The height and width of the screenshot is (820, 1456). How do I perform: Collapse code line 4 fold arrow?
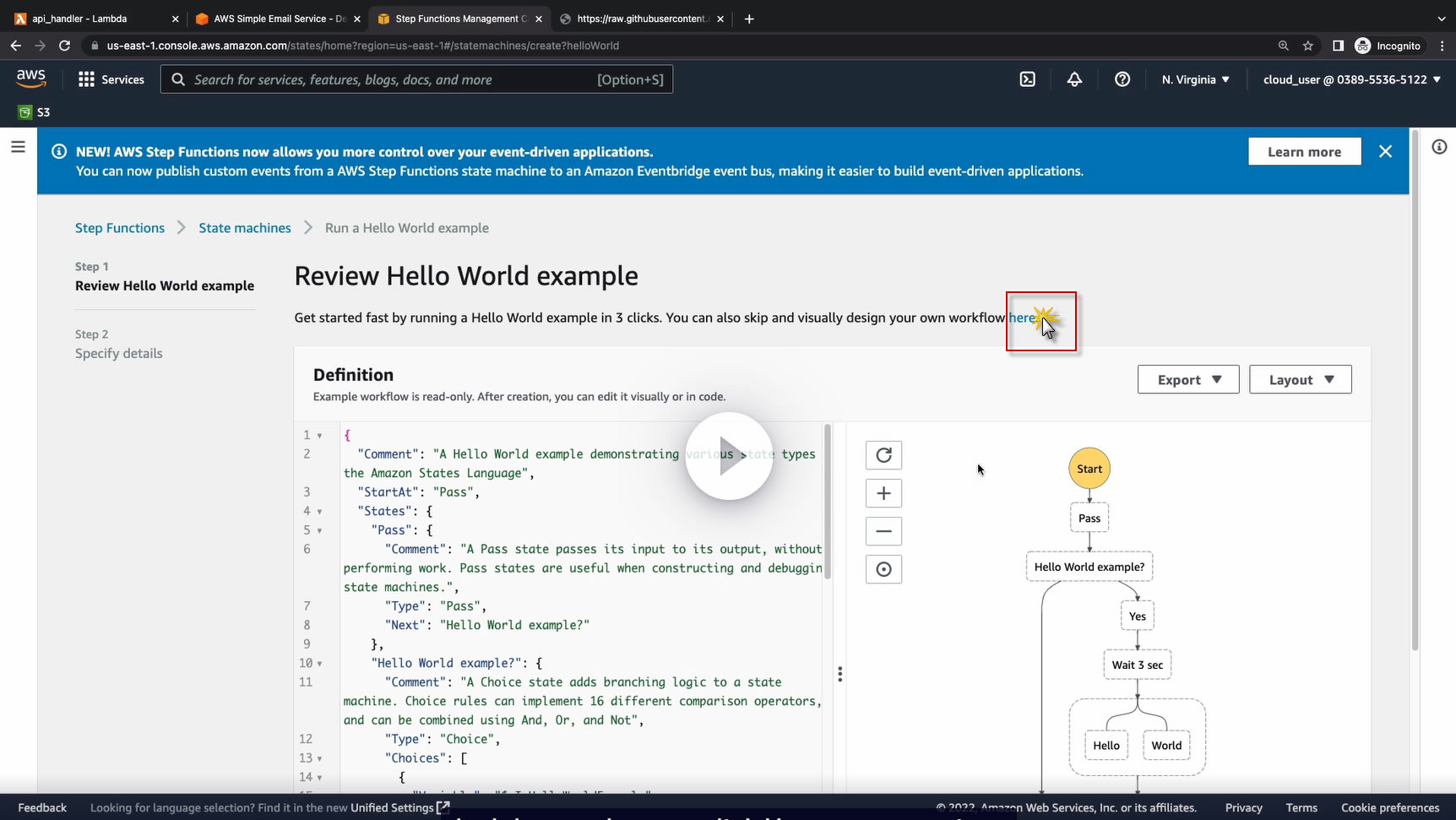click(x=319, y=512)
